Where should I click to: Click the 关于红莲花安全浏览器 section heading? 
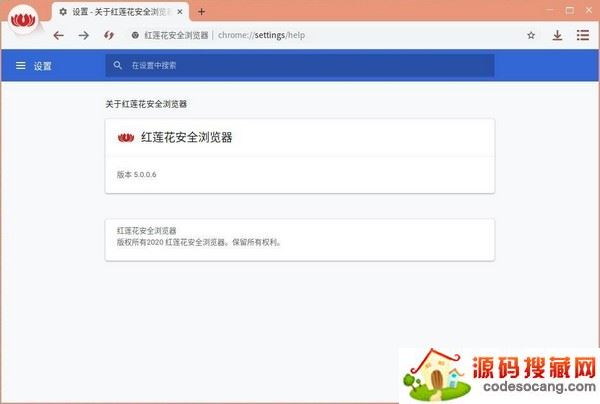[x=146, y=104]
